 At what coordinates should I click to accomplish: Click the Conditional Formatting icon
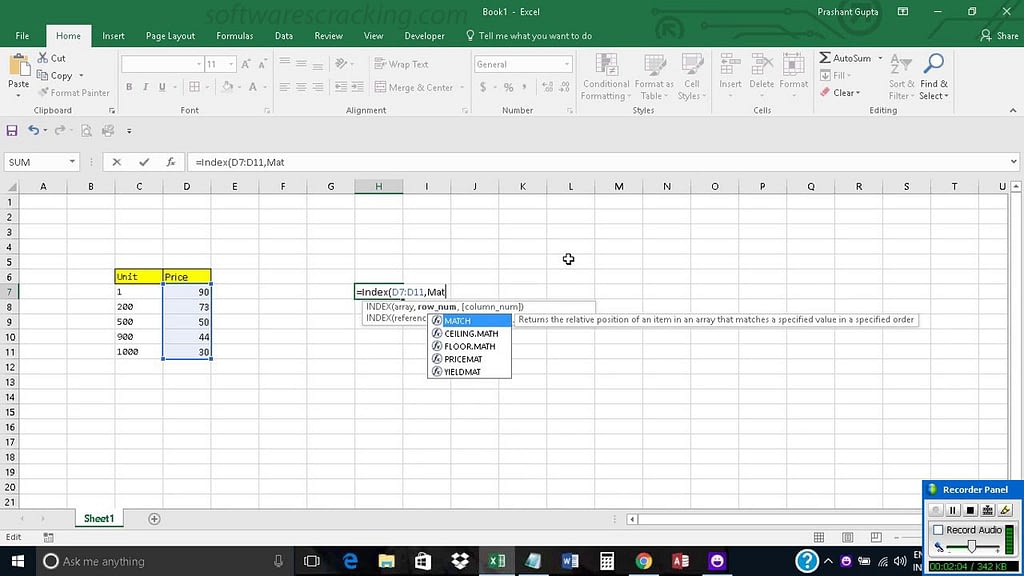[x=607, y=65]
